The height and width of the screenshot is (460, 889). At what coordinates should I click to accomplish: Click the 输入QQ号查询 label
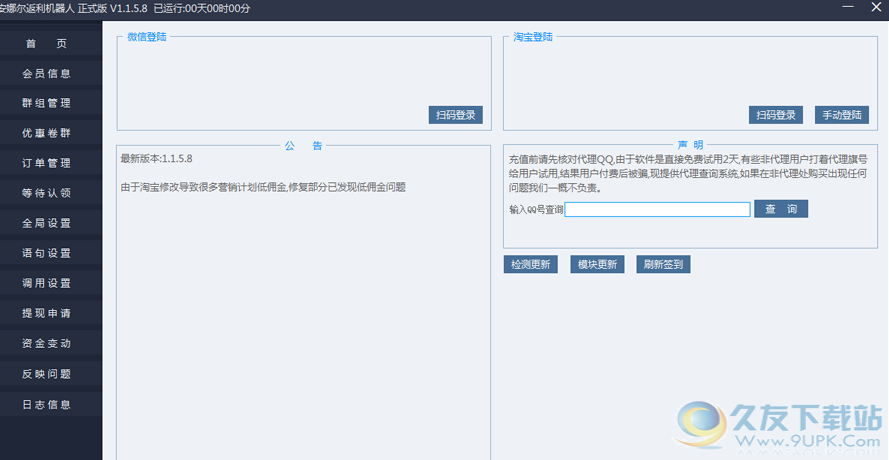(536, 210)
